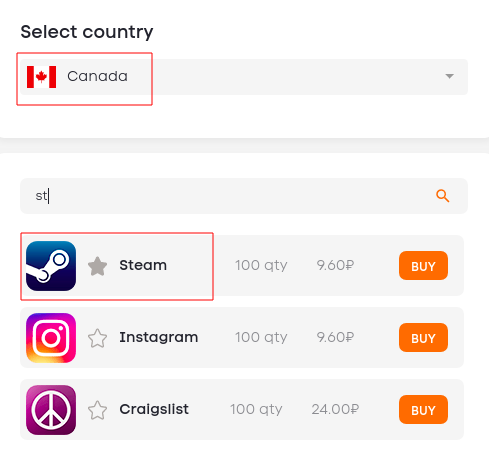Screen dimensions: 489x466
Task: Click the Steam app icon
Action: 51,266
